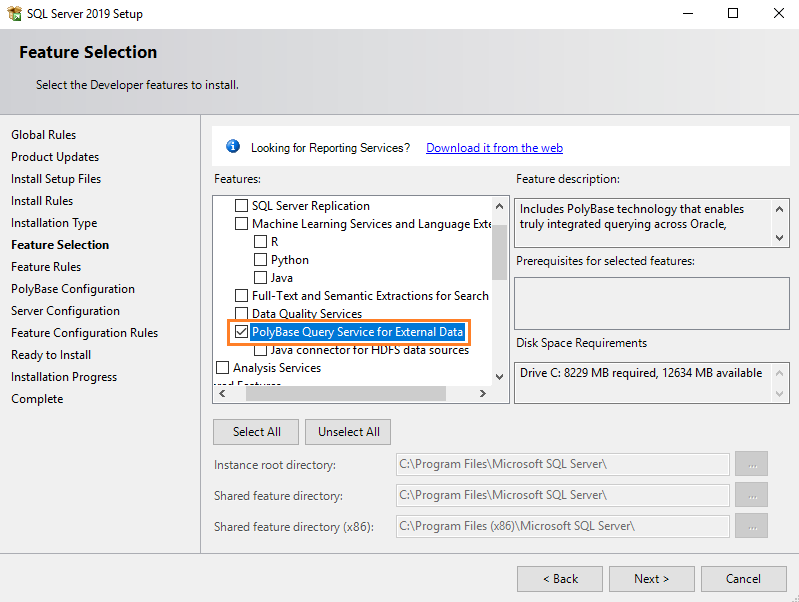
Task: Go Back to previous setup step
Action: 560,579
